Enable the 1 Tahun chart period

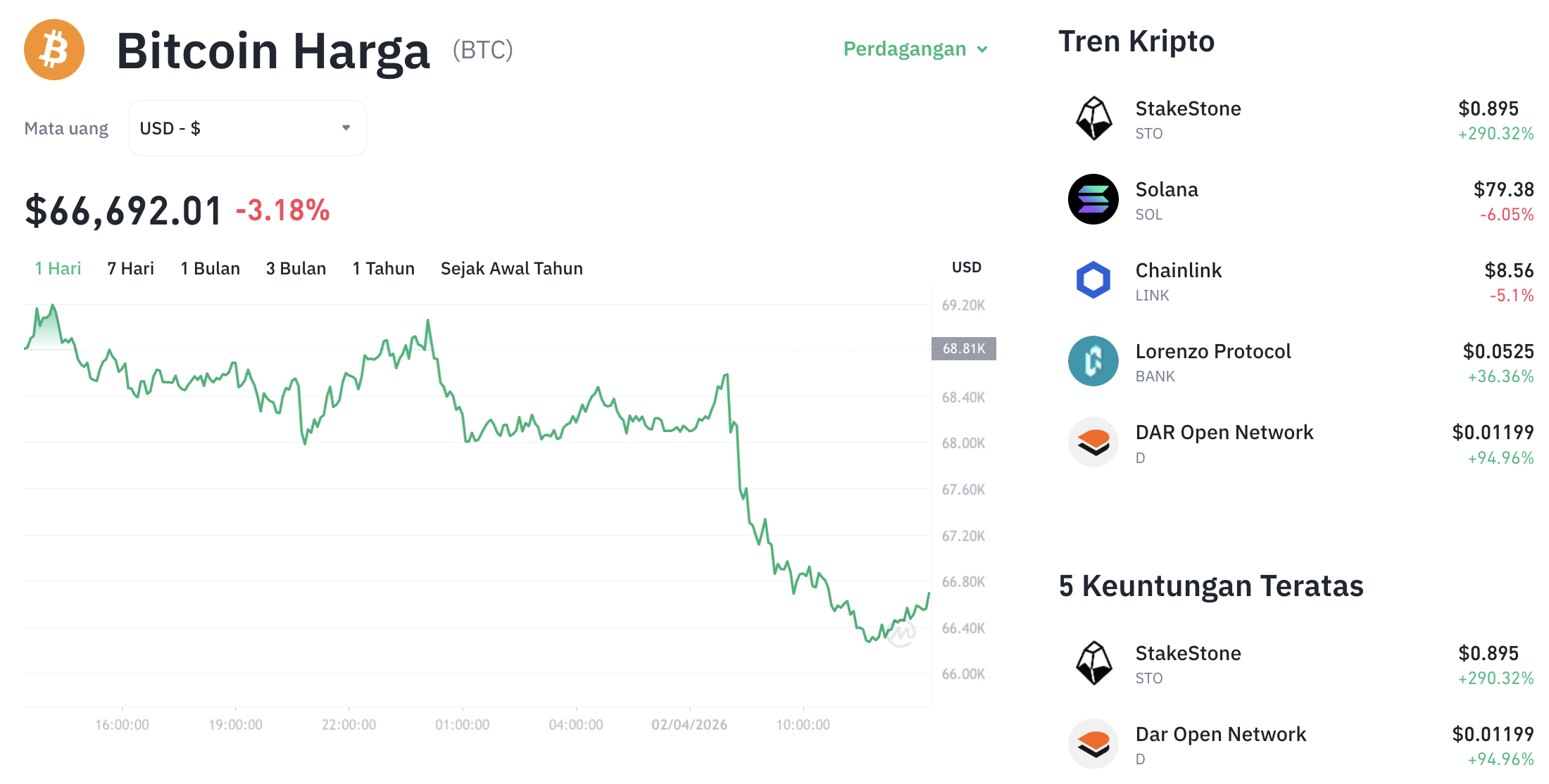pyautogui.click(x=383, y=268)
